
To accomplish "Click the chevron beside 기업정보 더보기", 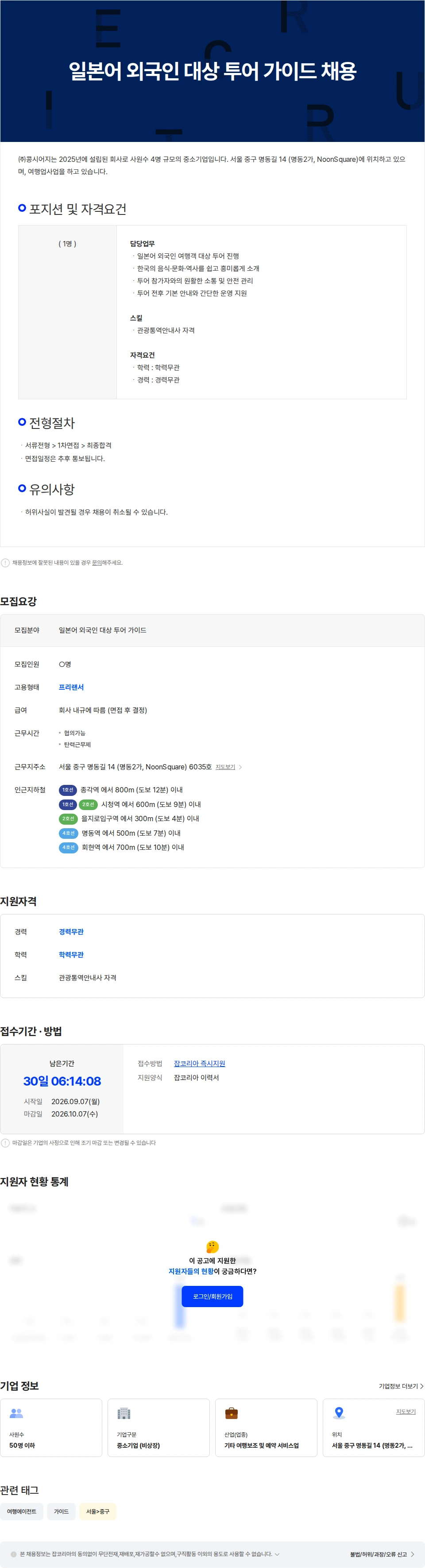I will click(x=421, y=1386).
